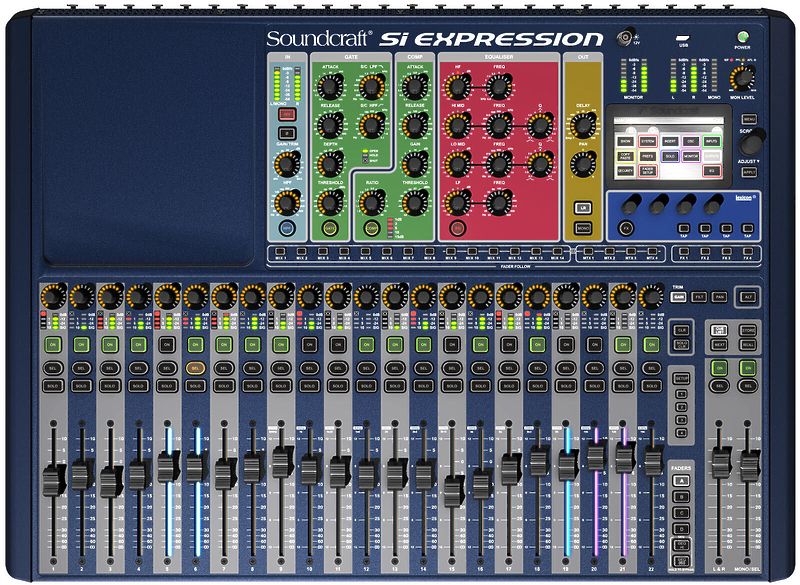The height and width of the screenshot is (585, 800).
Task: Click the OUT section PAN knob
Action: point(583,164)
